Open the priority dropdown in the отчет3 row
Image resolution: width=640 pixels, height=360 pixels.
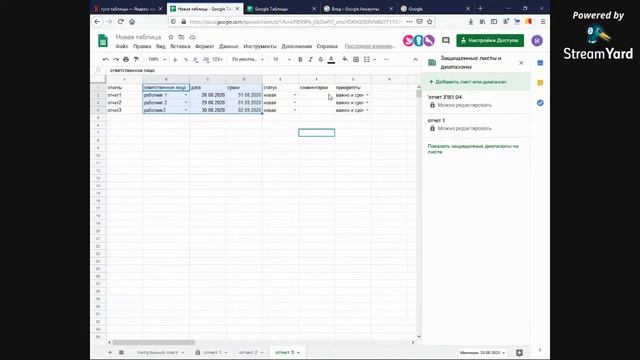[367, 110]
